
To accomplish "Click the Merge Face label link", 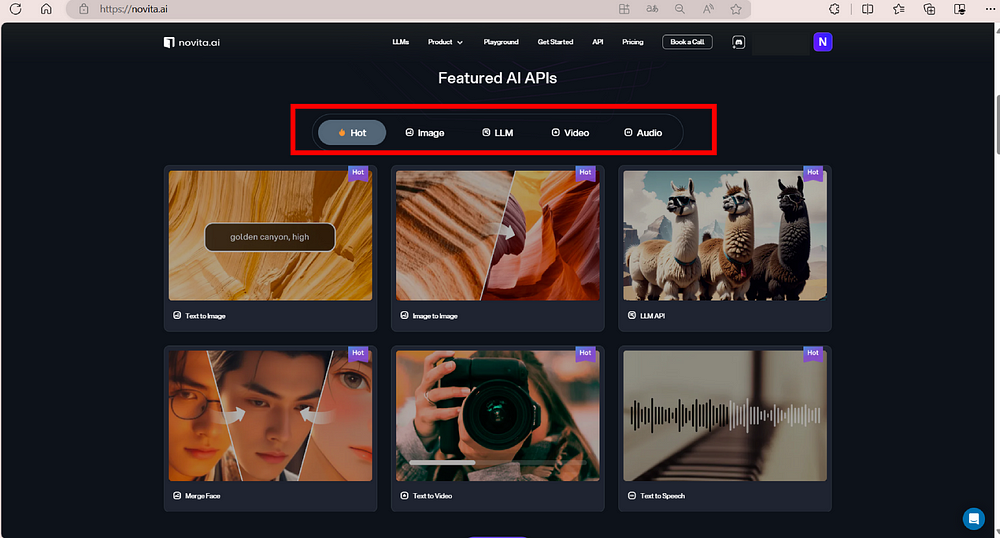I will [203, 496].
